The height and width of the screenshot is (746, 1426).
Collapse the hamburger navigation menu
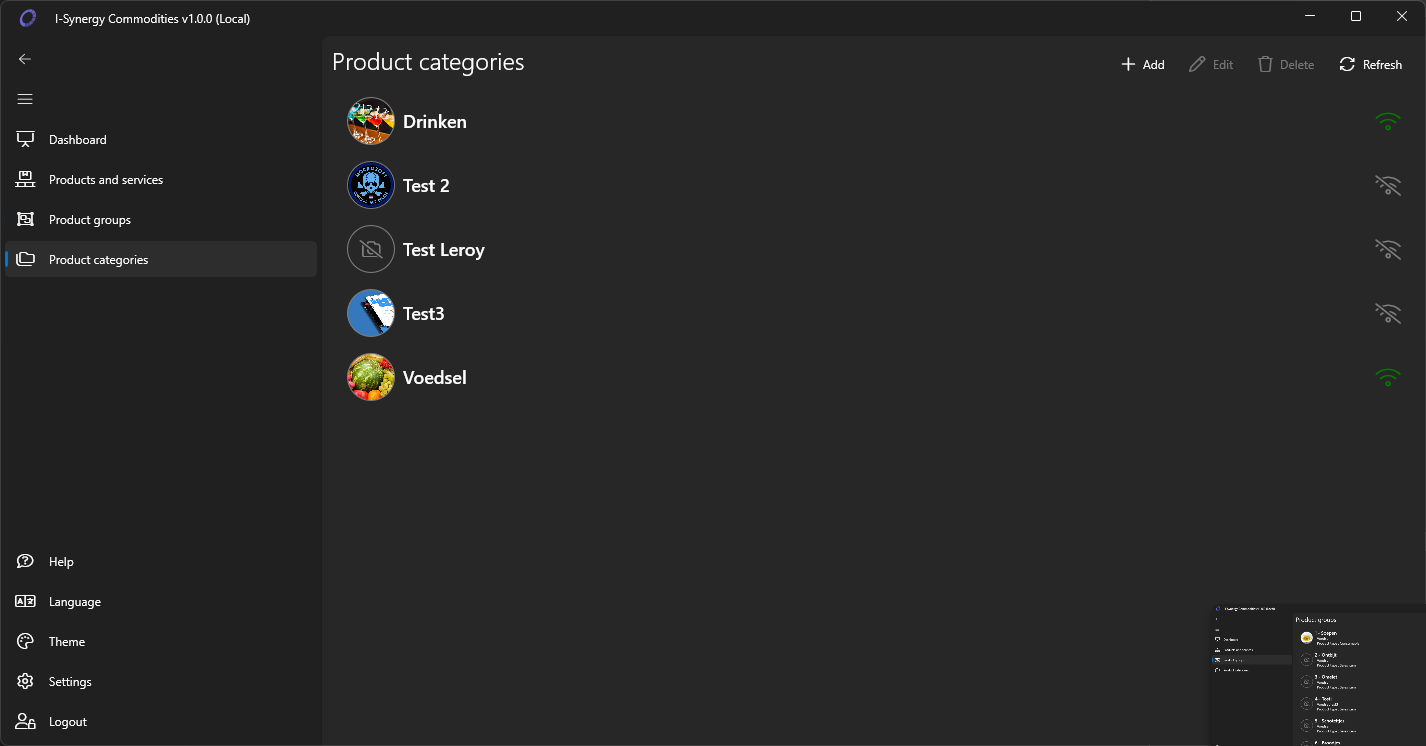point(25,99)
